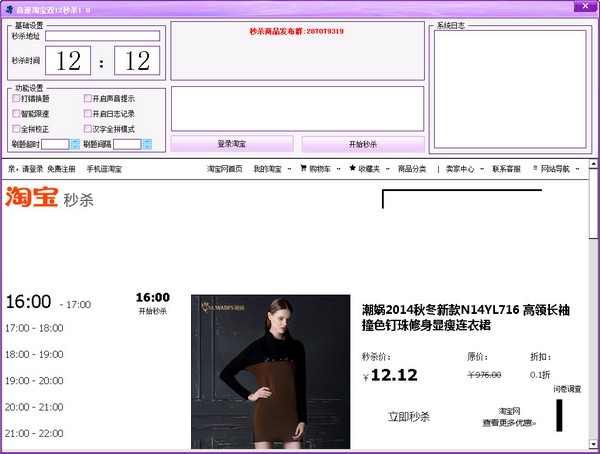
Task: Click the list icon beside 网站导航
Action: point(535,168)
